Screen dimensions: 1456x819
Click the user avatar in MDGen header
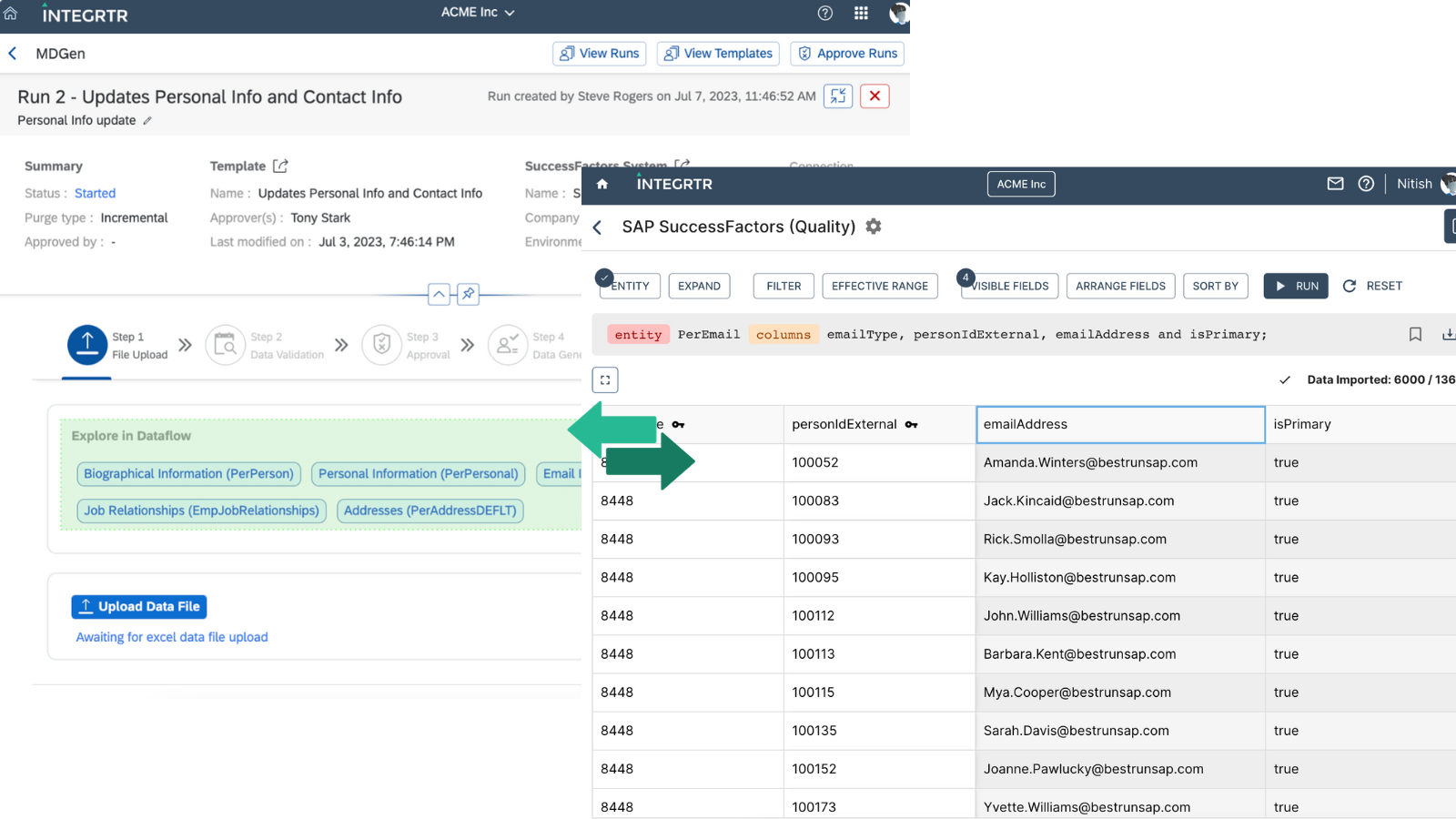coord(899,13)
